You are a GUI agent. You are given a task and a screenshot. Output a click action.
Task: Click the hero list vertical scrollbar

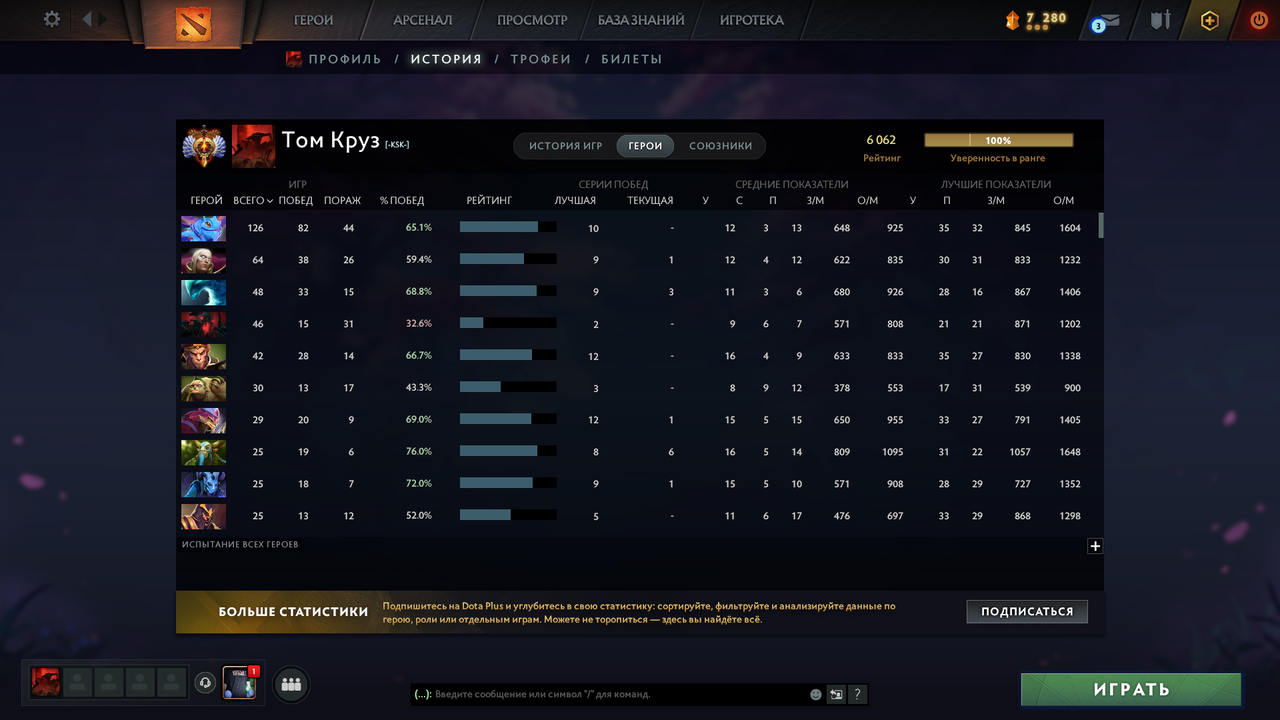click(1101, 225)
